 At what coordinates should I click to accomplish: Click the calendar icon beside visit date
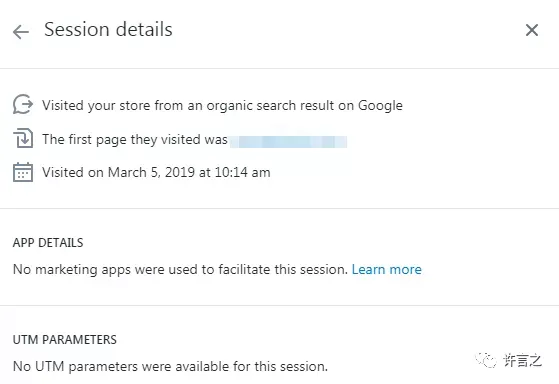click(x=23, y=172)
